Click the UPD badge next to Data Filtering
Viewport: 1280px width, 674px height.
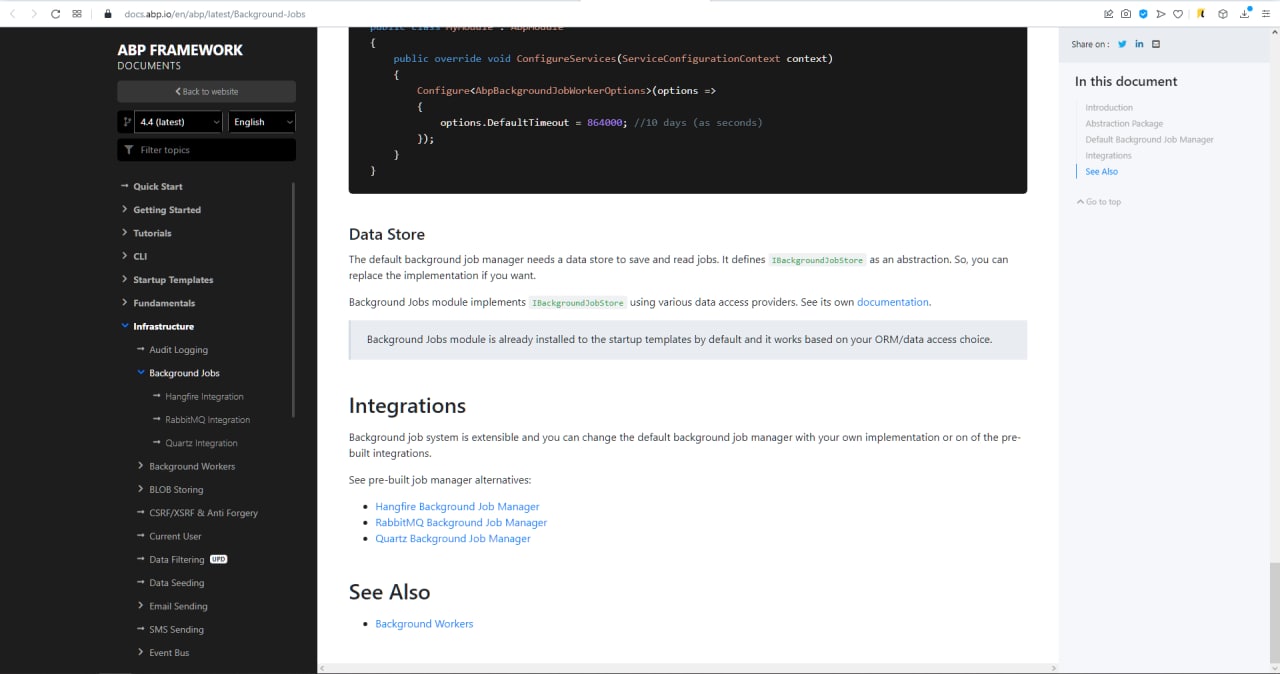pos(219,559)
